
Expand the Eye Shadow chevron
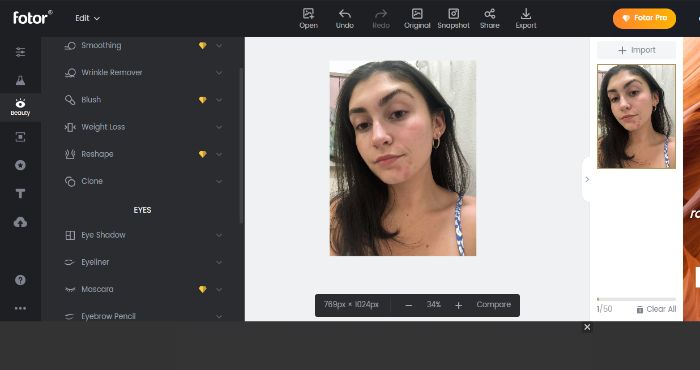pyautogui.click(x=219, y=235)
